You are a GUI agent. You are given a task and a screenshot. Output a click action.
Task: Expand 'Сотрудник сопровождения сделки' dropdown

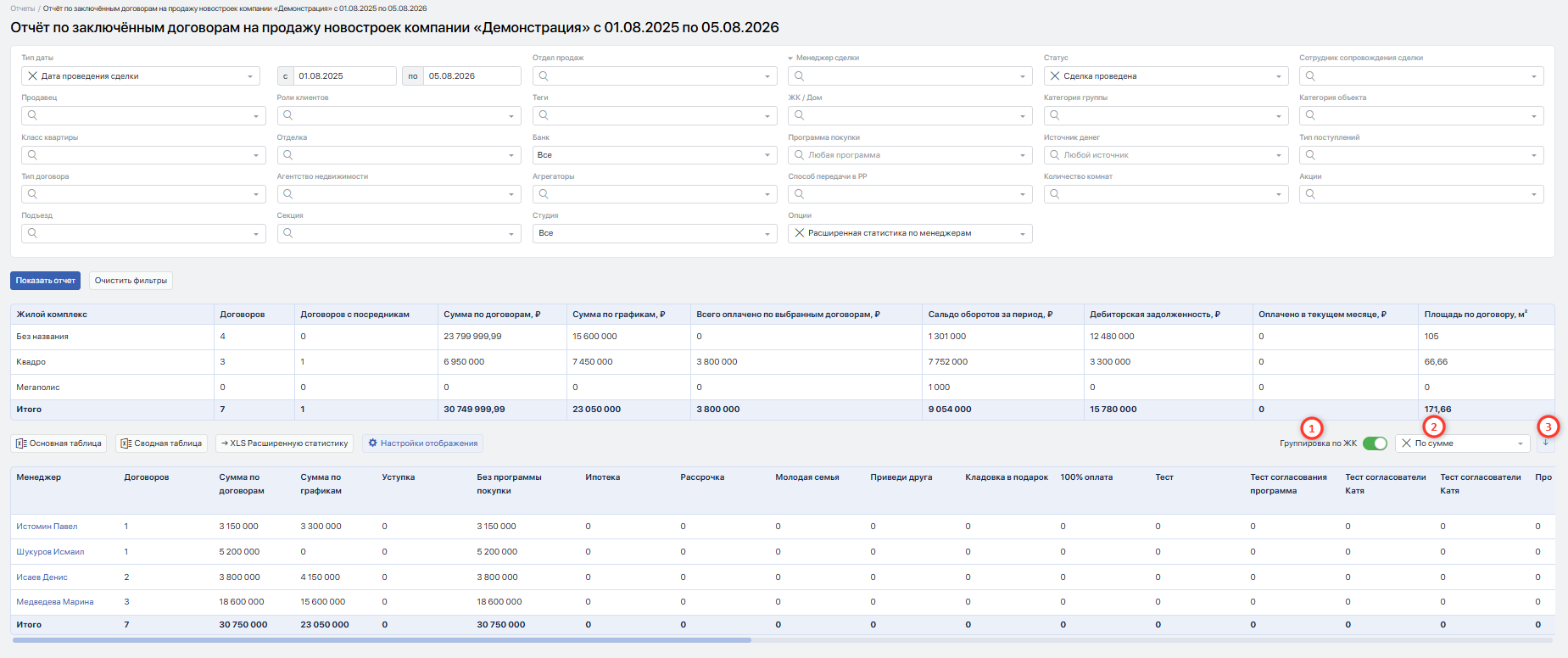(x=1421, y=76)
